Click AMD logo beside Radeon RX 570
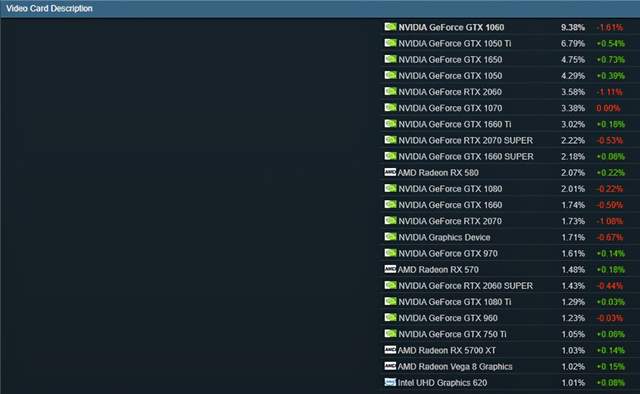Viewport: 640px width, 394px height. click(390, 269)
